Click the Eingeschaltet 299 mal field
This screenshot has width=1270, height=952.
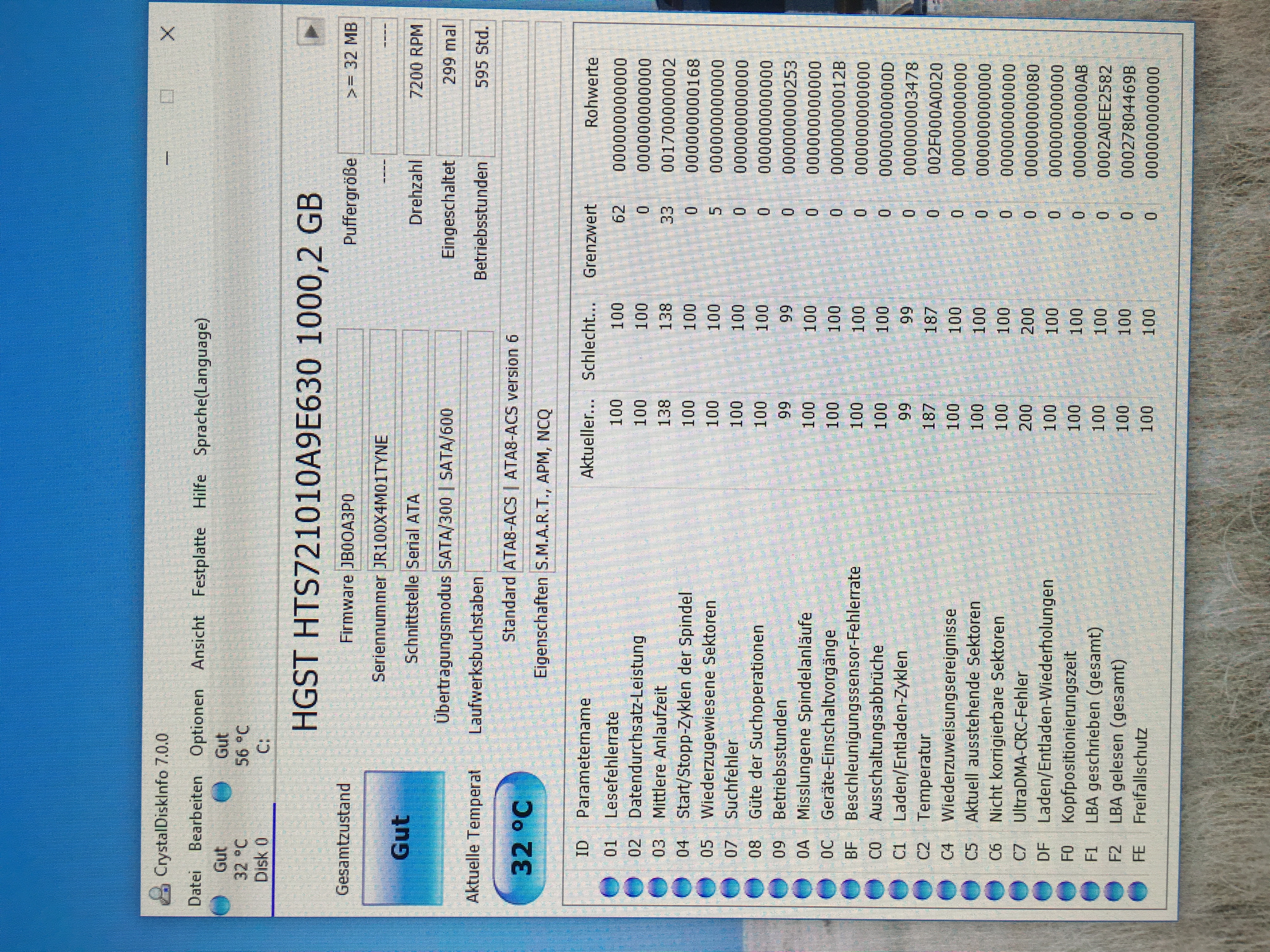point(449,87)
